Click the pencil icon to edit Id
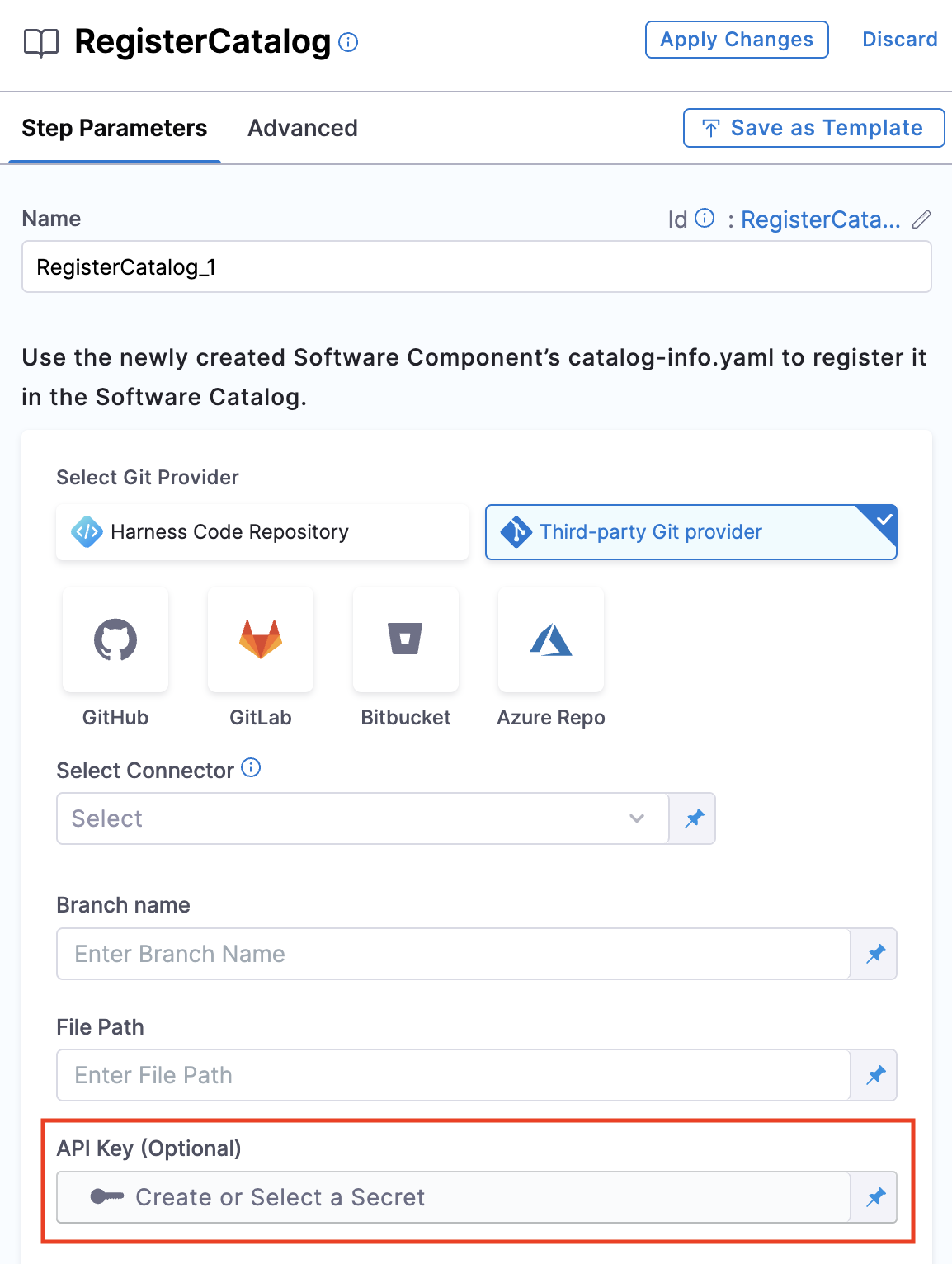952x1264 pixels. coord(921,219)
